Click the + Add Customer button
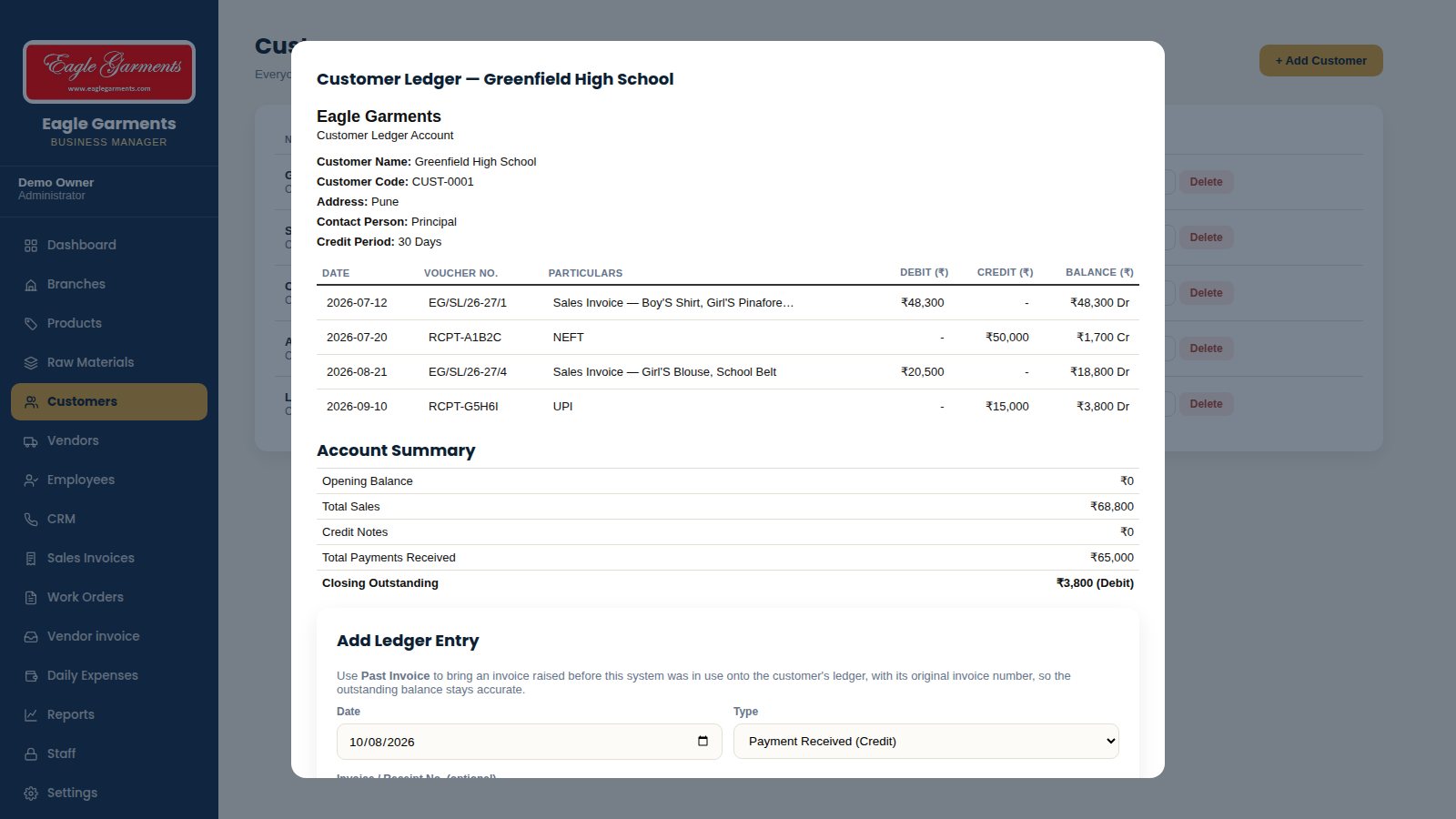Screen dimensions: 1456x819 click(1321, 61)
